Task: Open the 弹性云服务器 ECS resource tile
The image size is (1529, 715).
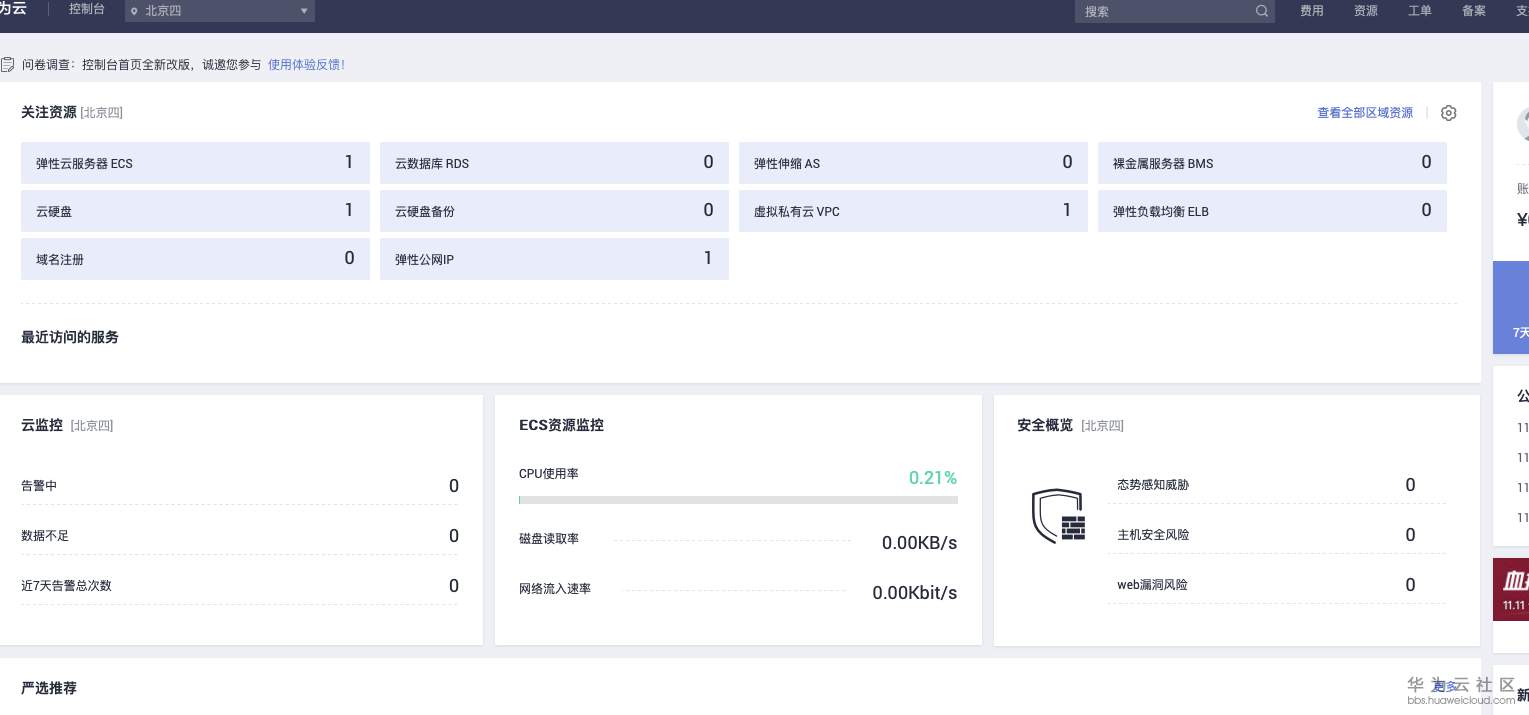Action: click(195, 163)
